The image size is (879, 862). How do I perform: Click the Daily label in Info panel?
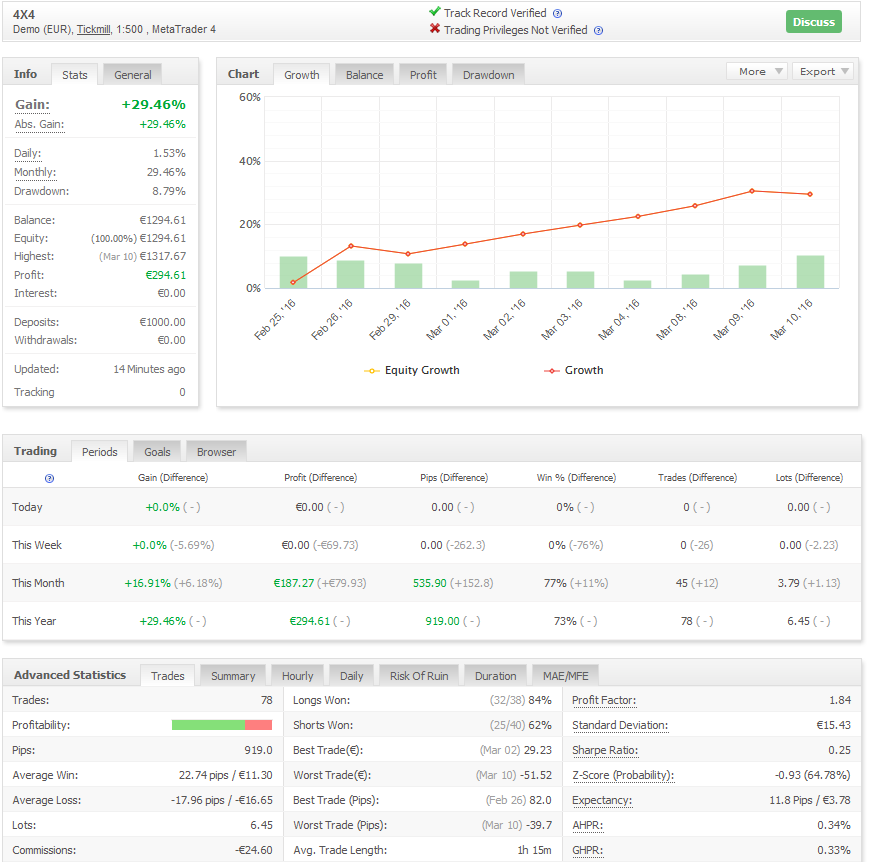[27, 154]
